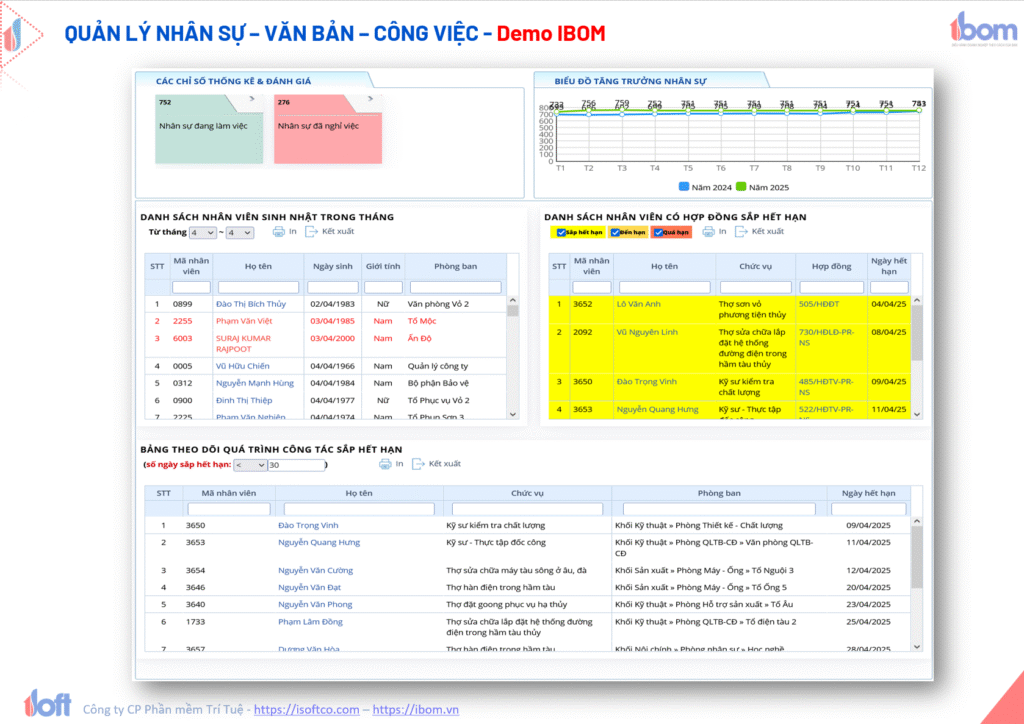
Task: Uncheck the 'Sắp hết hạn' checkbox
Action: pyautogui.click(x=560, y=232)
